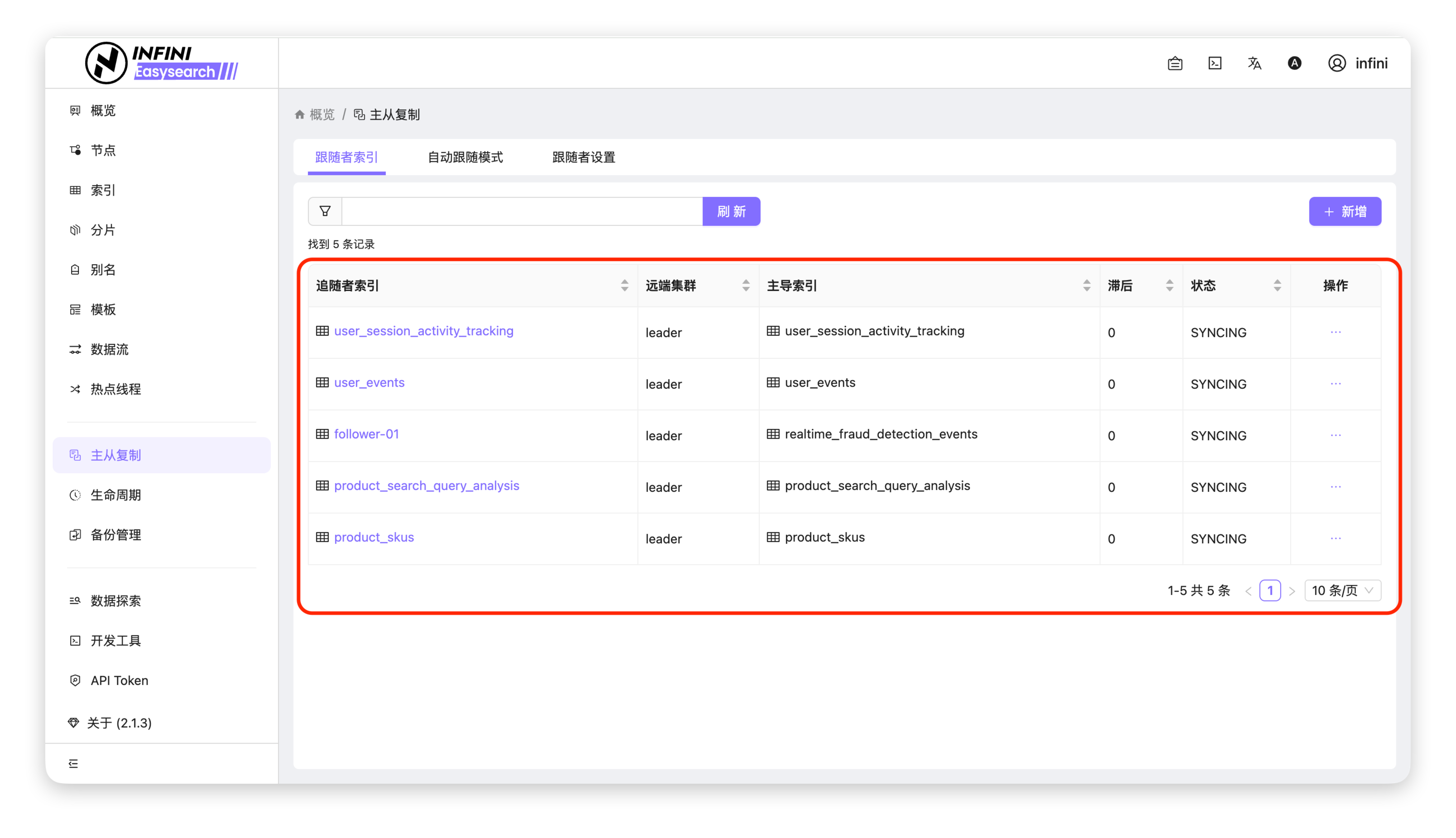Open follower-01 index link
Viewport: 1456px width, 838px height.
point(366,434)
